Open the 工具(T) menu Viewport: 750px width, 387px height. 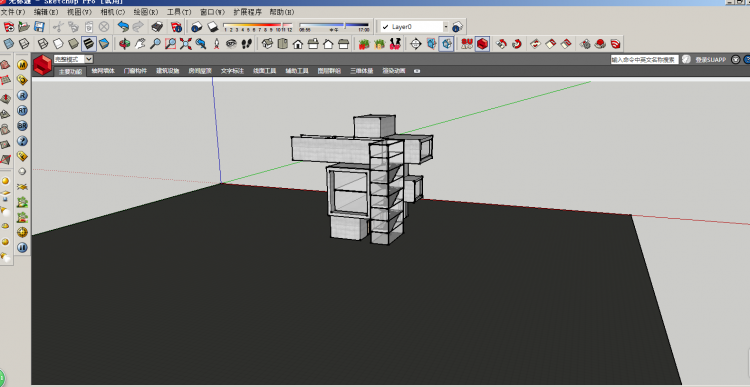(179, 12)
